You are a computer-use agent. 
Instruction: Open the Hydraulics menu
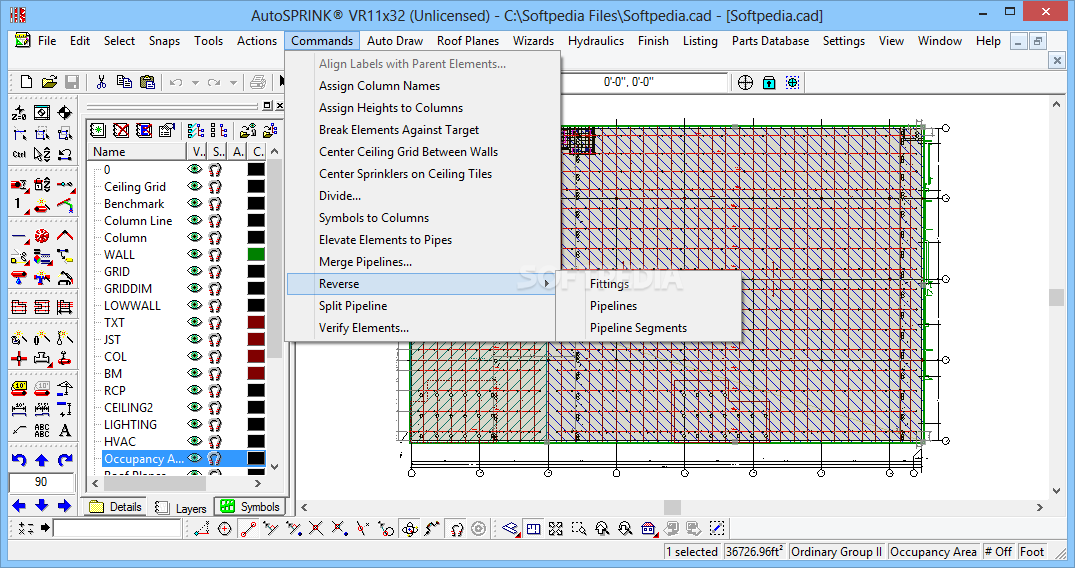(x=596, y=40)
